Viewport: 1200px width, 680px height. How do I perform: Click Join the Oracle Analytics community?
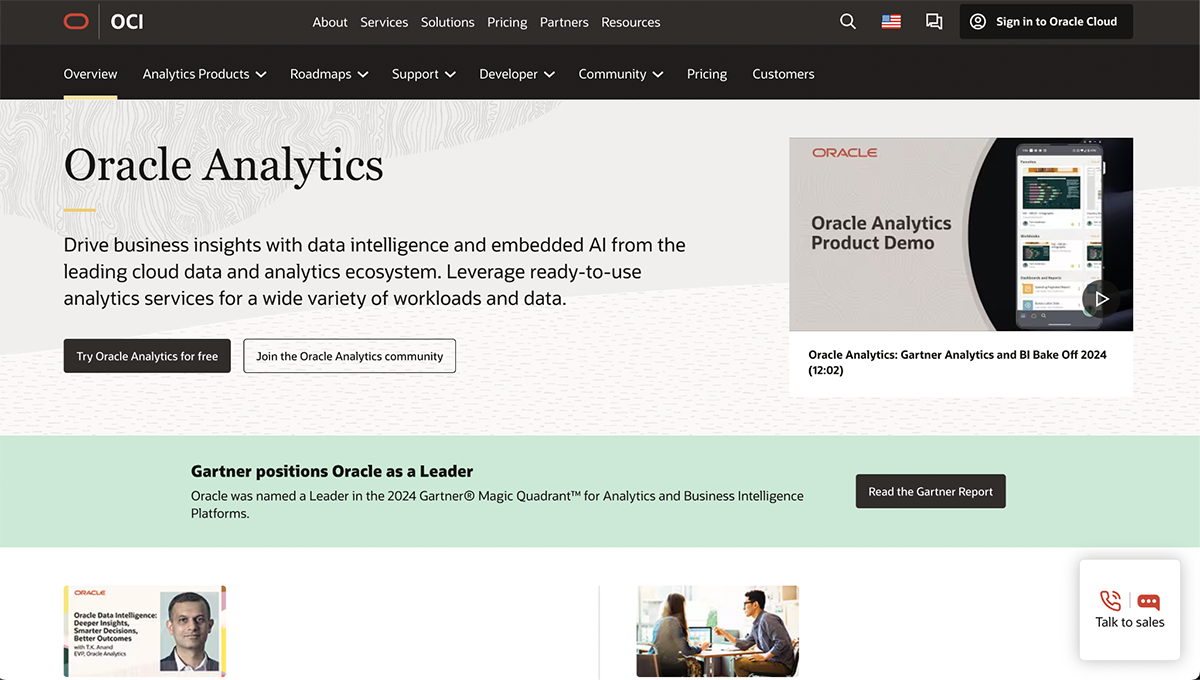tap(349, 356)
